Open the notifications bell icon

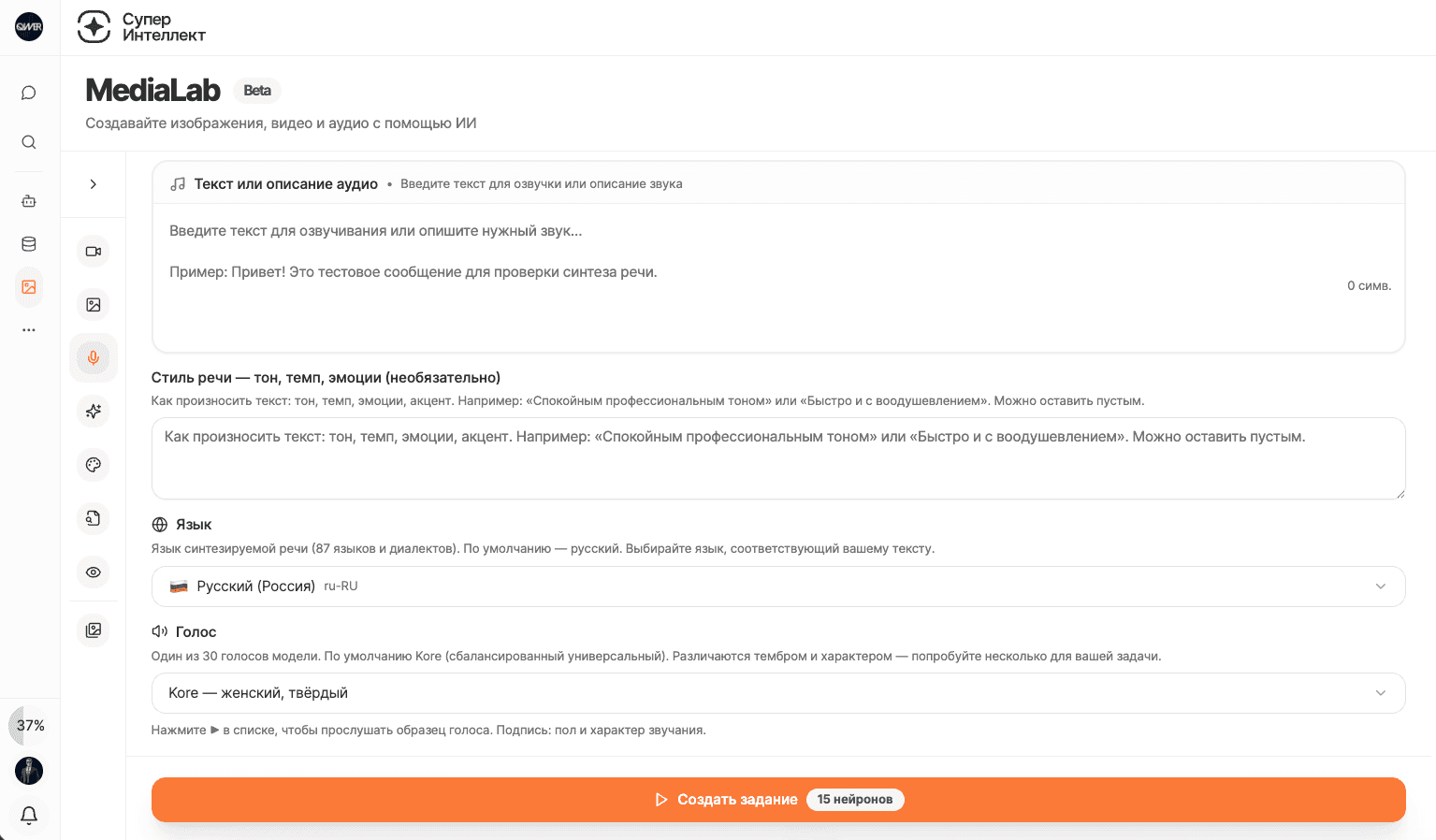tap(29, 815)
